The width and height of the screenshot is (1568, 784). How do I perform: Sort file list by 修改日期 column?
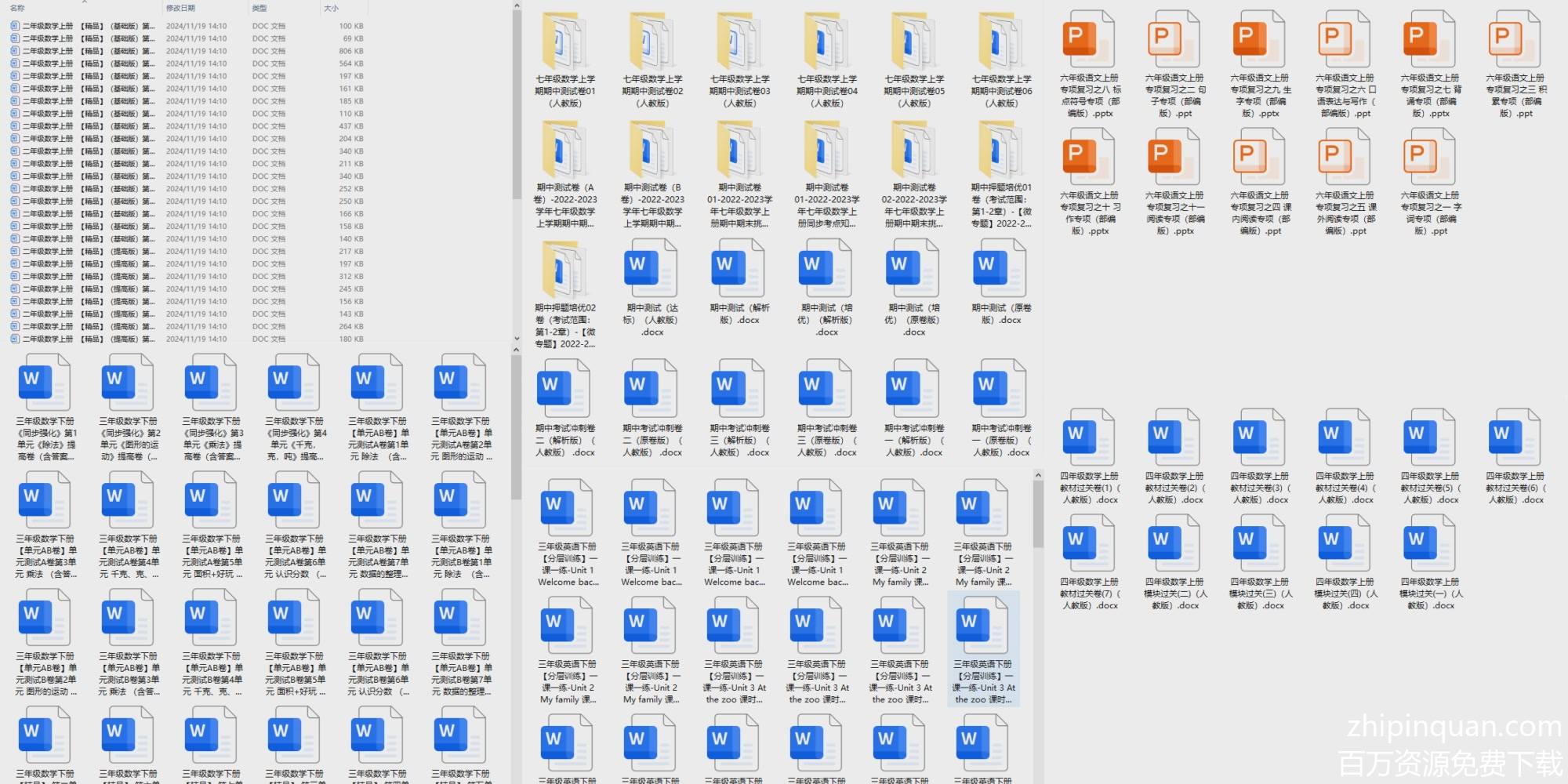180,8
